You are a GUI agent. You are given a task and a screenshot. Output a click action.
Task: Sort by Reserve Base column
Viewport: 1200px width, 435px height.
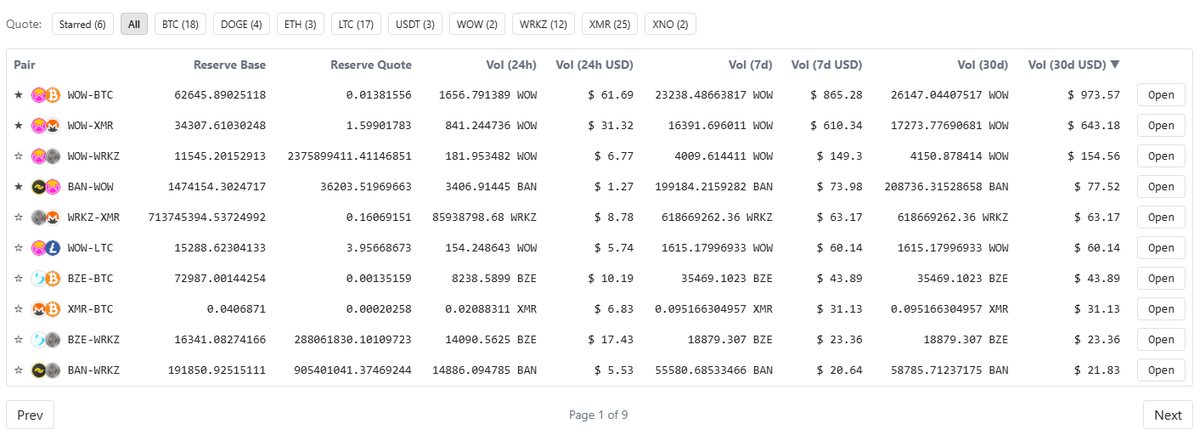click(229, 65)
